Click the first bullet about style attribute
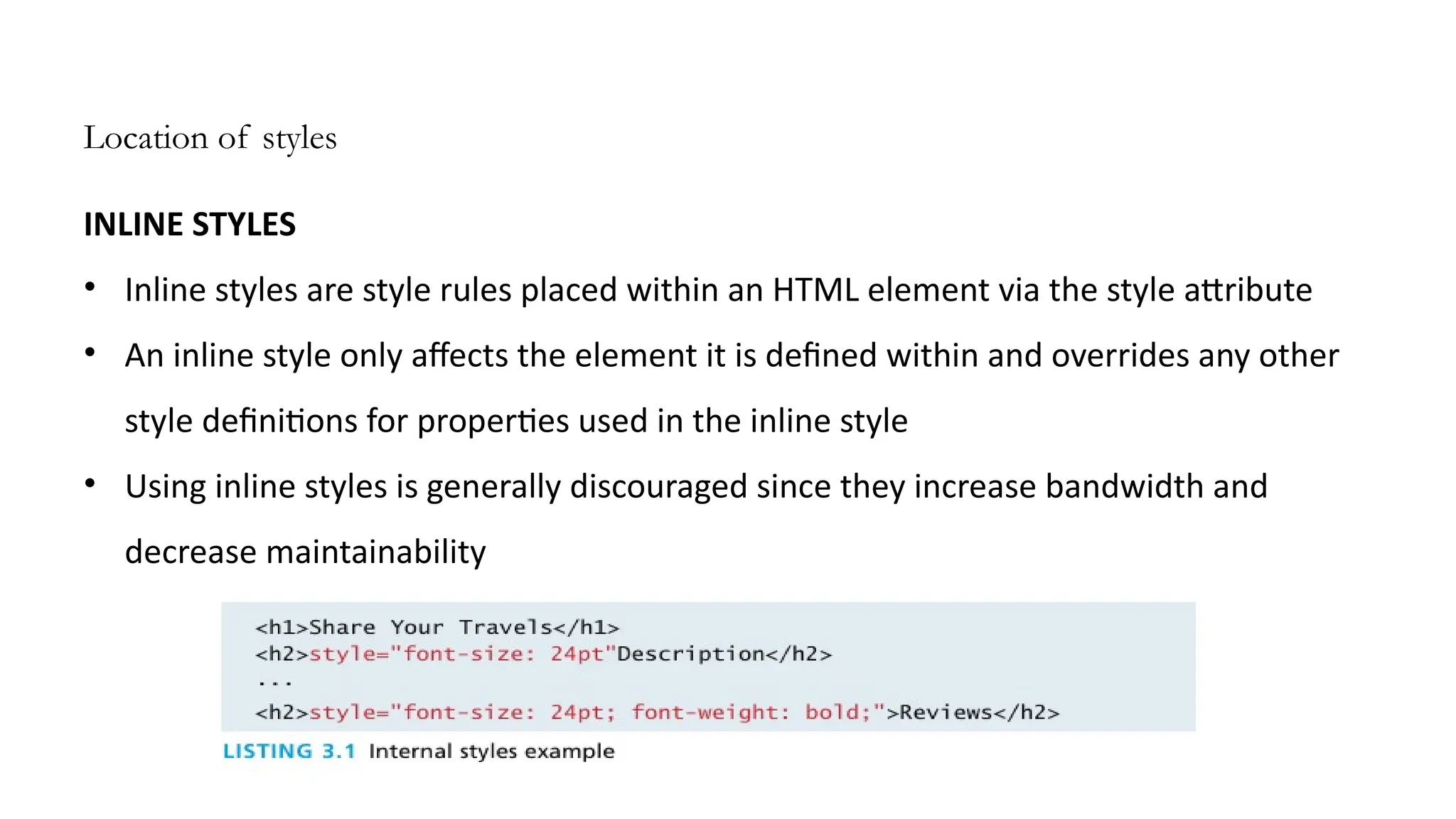This screenshot has width=1456, height=819. coord(718,290)
